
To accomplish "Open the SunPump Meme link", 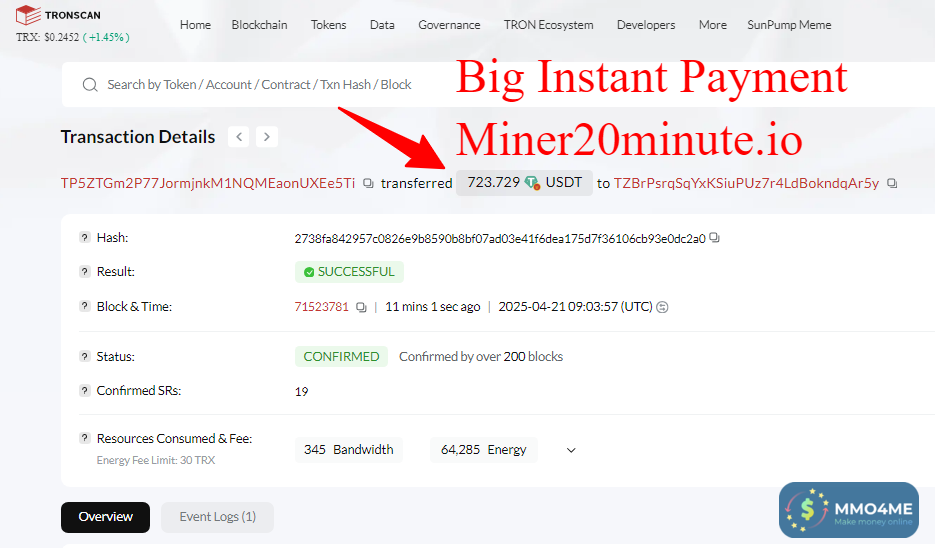I will point(789,25).
